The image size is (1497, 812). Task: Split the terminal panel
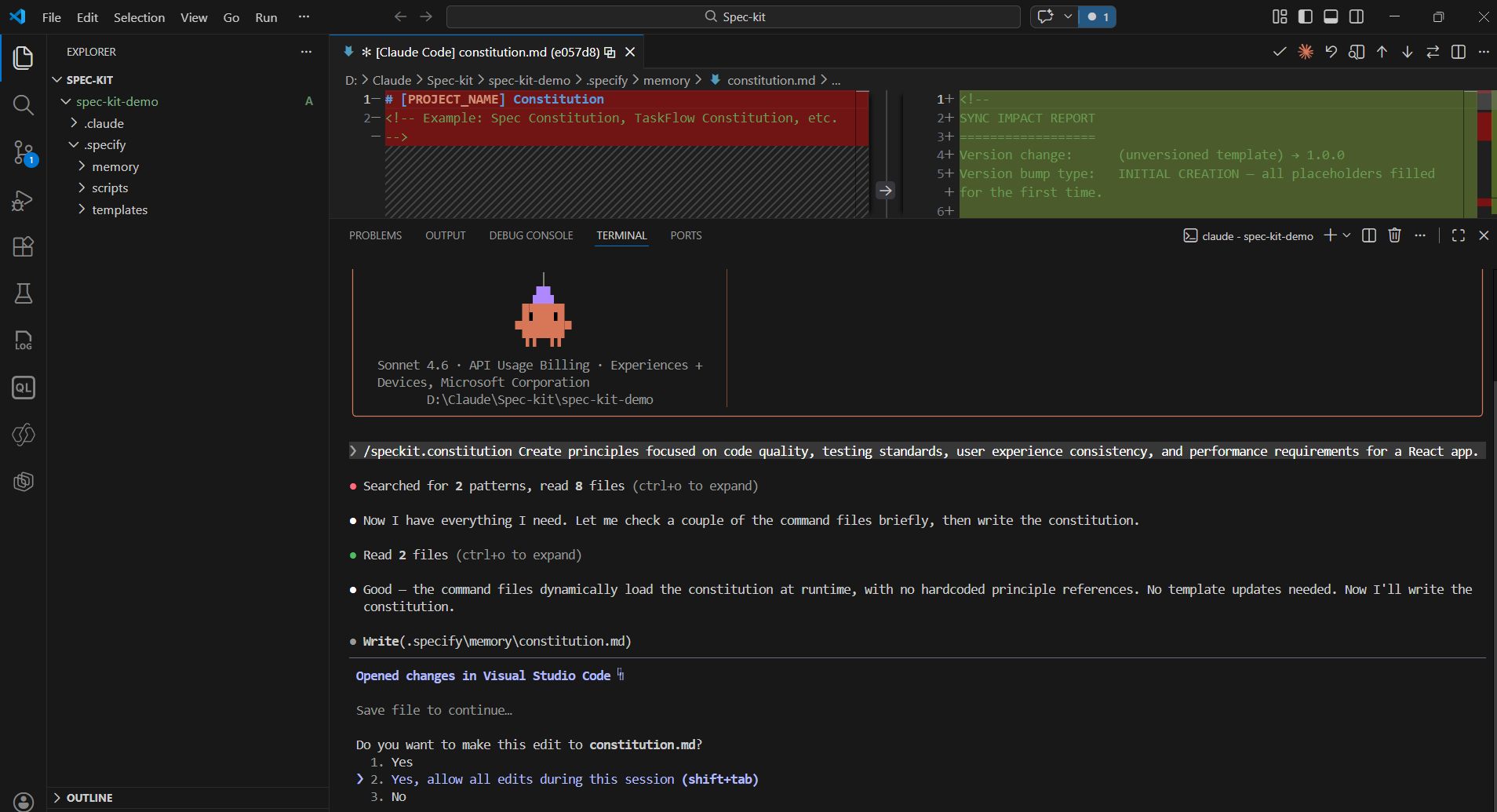(1369, 235)
